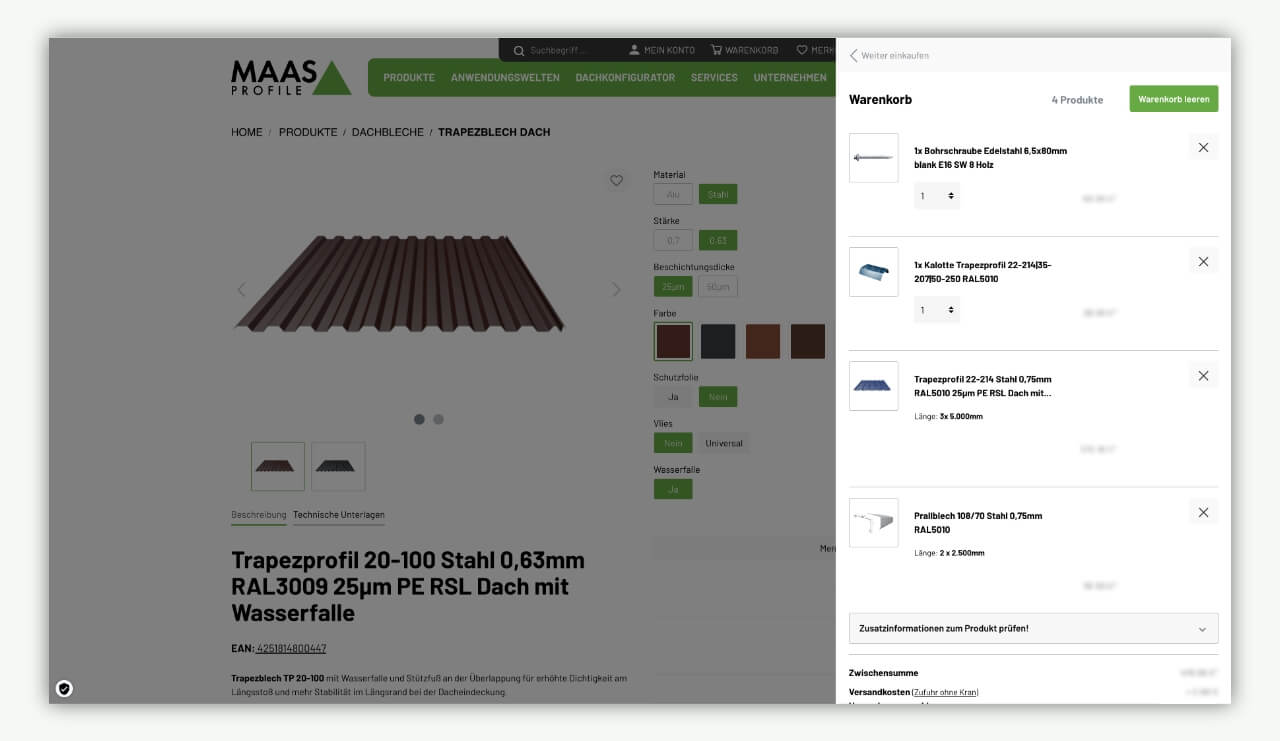Open Trapezprofil 22-214 image in cart
1280x741 pixels.
pos(873,386)
